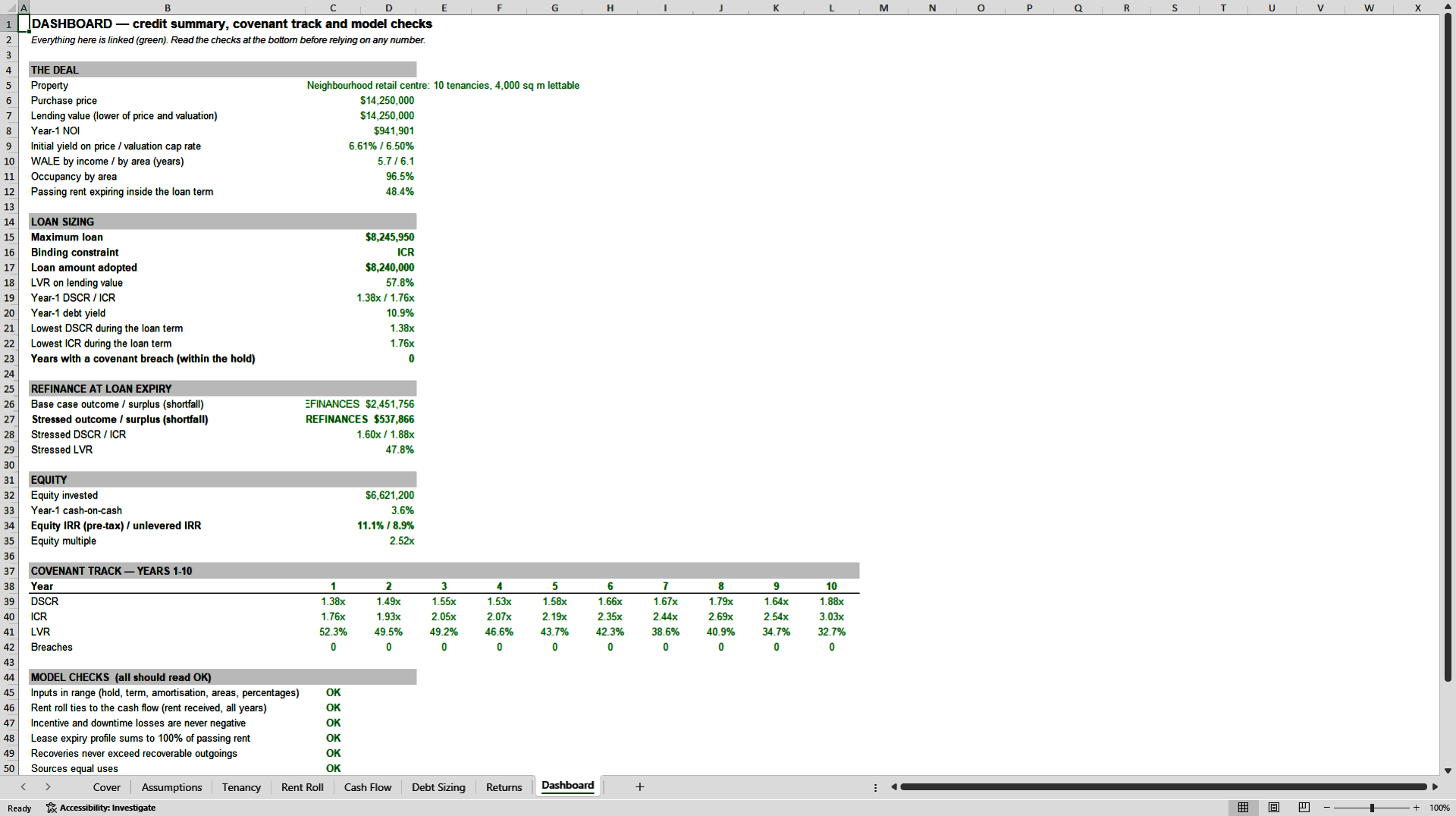Viewport: 1456px width, 816px height.
Task: Click the Binding constraint ICR cell
Action: (406, 253)
